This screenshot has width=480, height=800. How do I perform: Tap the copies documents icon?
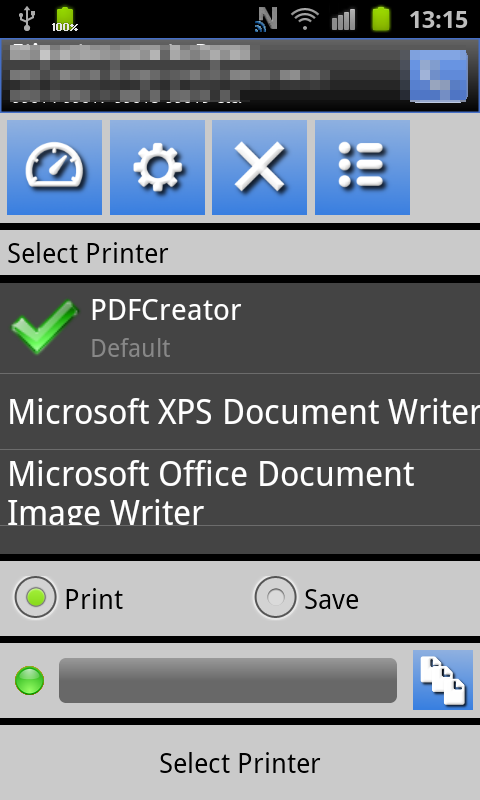coord(443,680)
